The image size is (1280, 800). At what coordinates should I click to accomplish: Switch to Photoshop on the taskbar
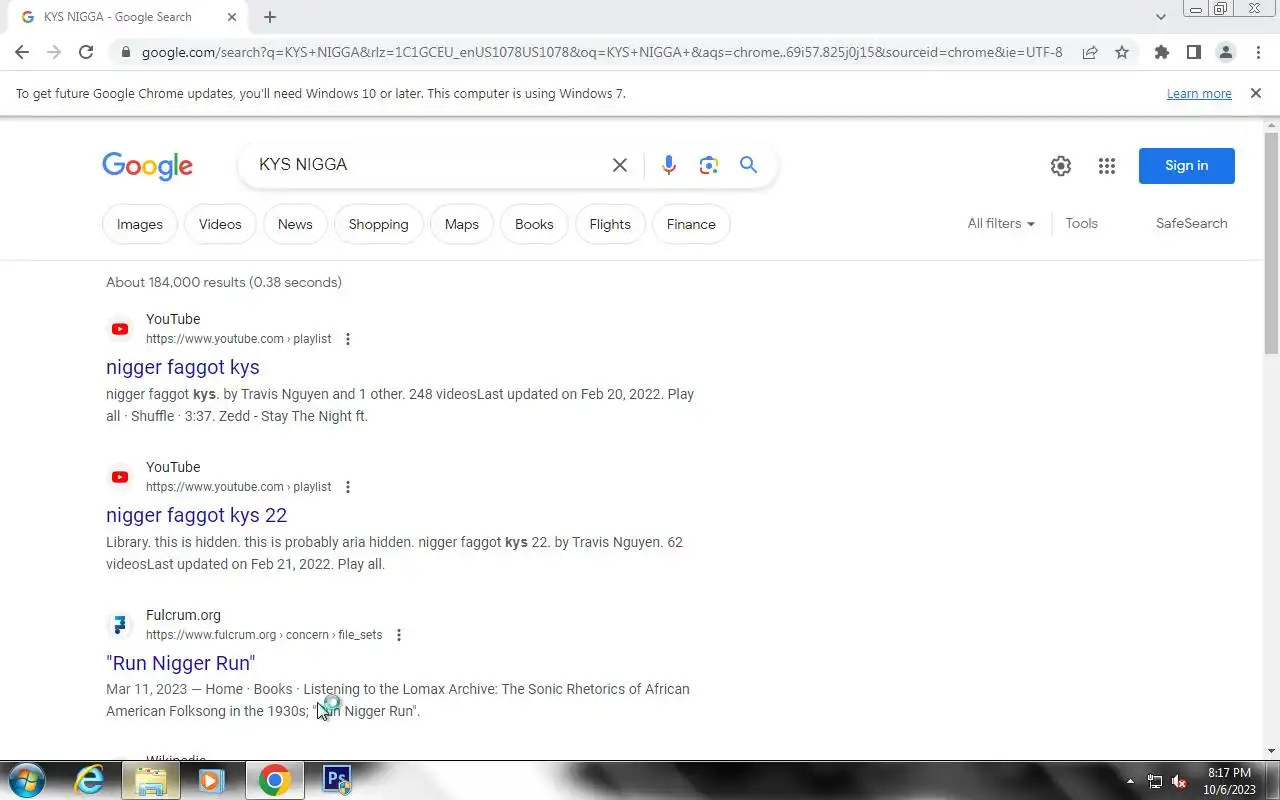click(336, 780)
